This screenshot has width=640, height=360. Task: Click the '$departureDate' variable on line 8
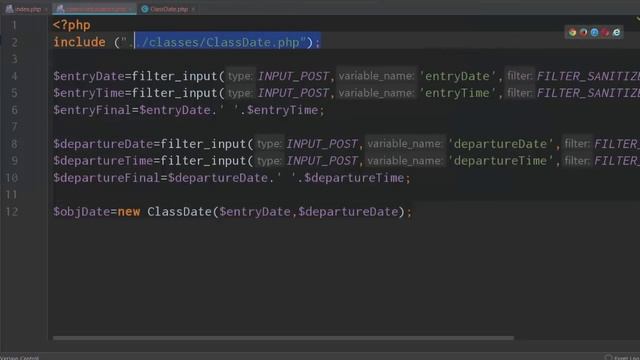103,144
